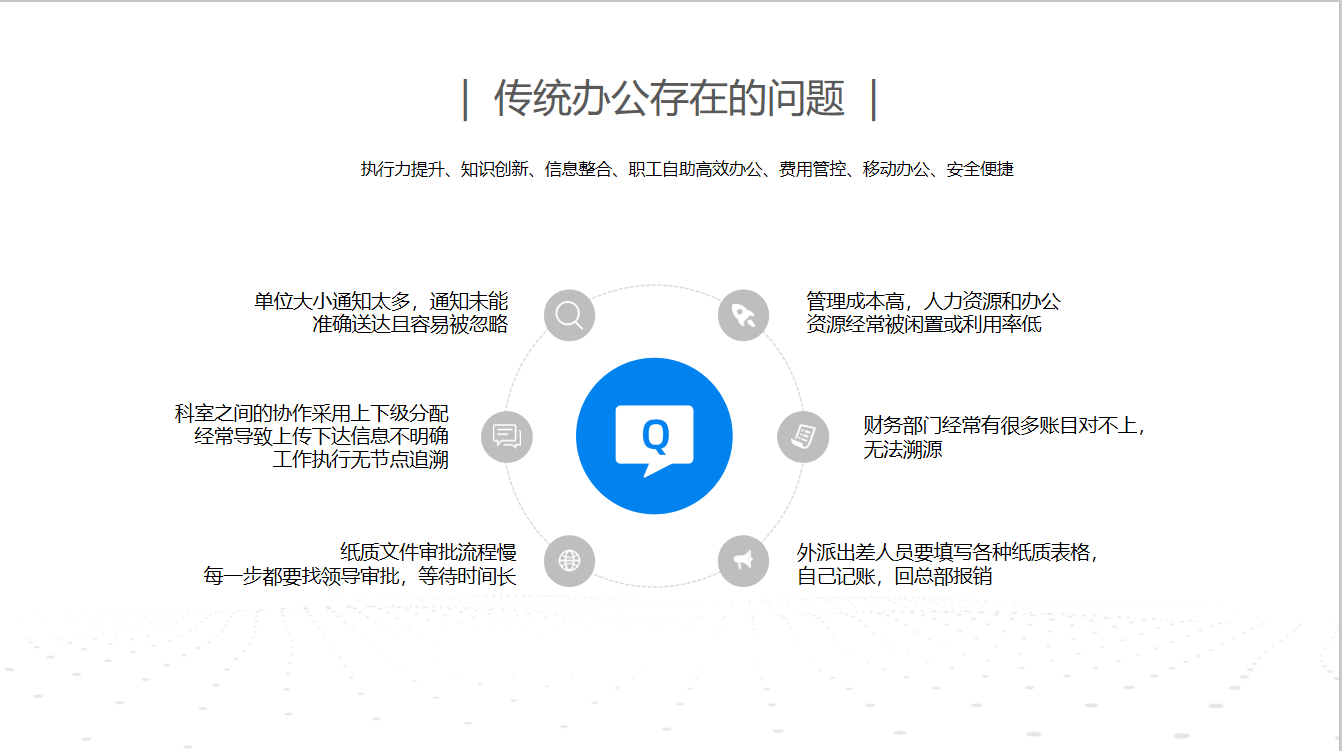This screenshot has width=1342, height=751.
Task: Click the document note icon
Action: coord(803,437)
